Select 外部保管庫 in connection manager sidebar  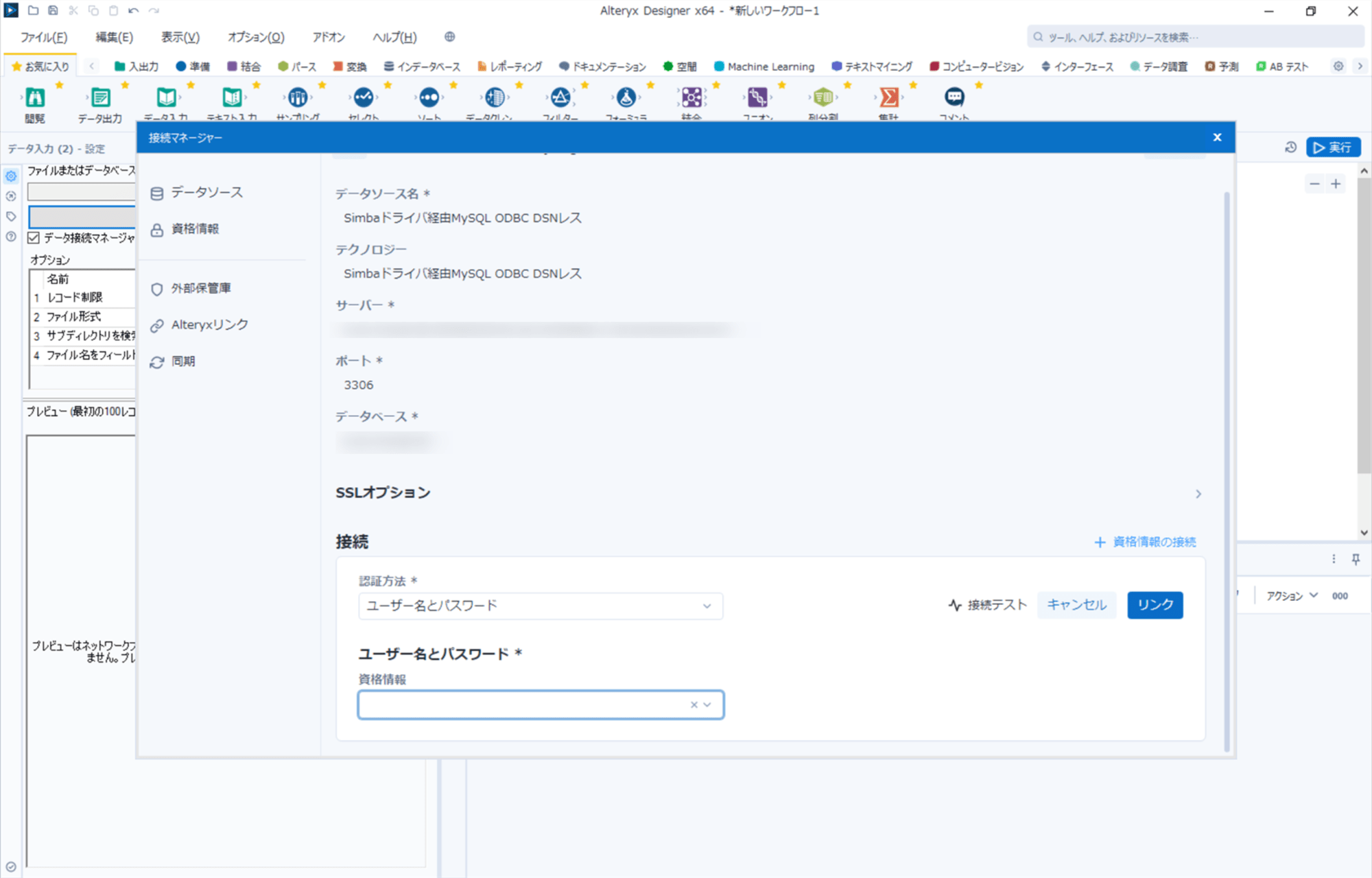191,289
